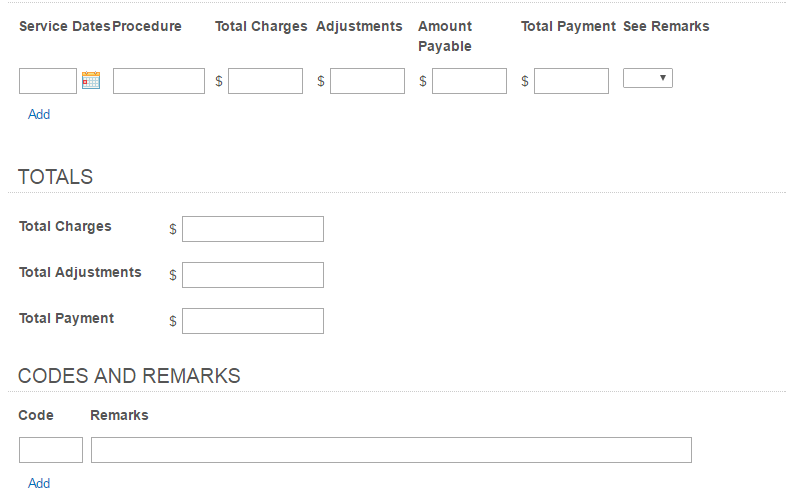This screenshot has width=795, height=501.
Task: Click the Adjustments amount field
Action: coord(367,81)
